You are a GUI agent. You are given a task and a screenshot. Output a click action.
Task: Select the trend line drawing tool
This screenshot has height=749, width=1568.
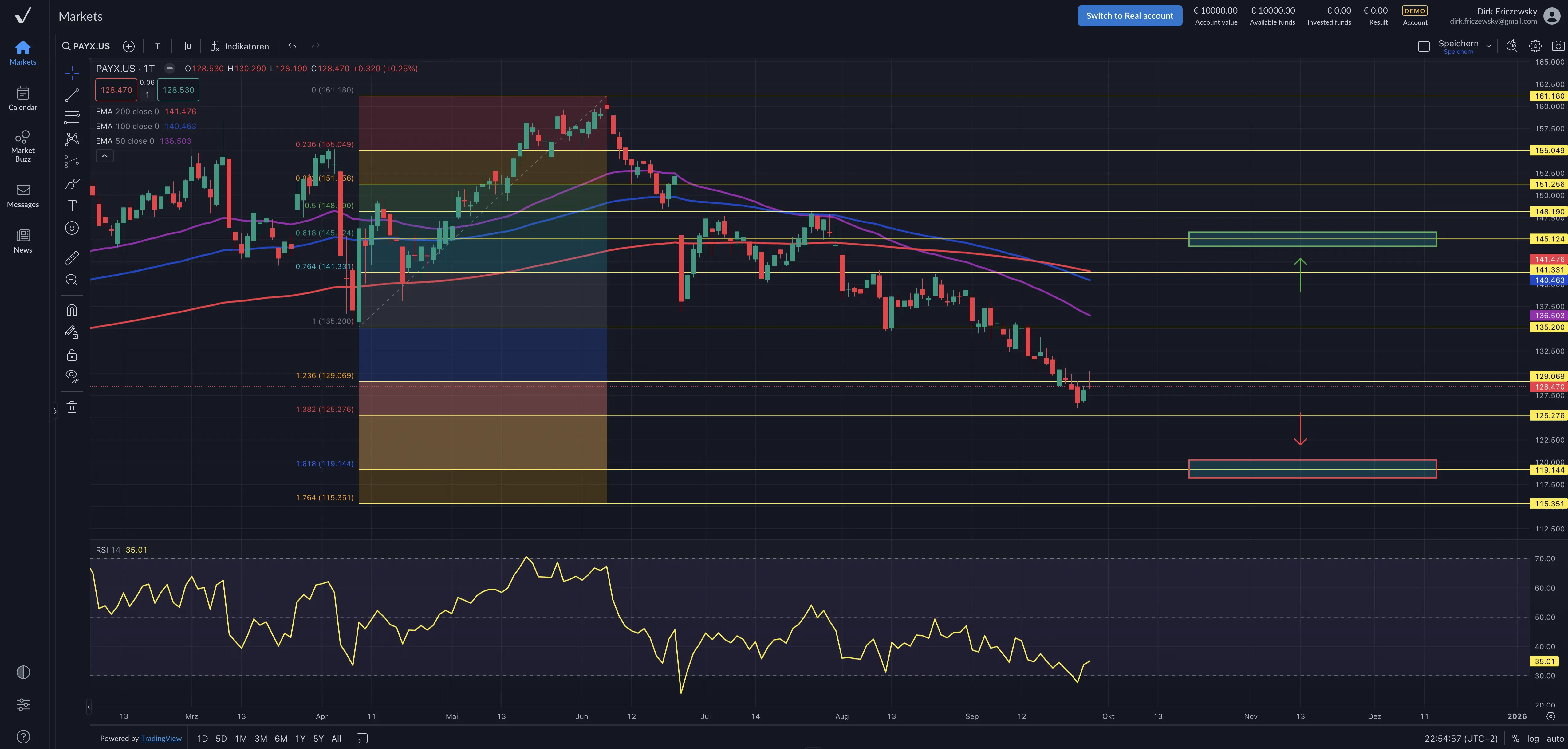(72, 95)
